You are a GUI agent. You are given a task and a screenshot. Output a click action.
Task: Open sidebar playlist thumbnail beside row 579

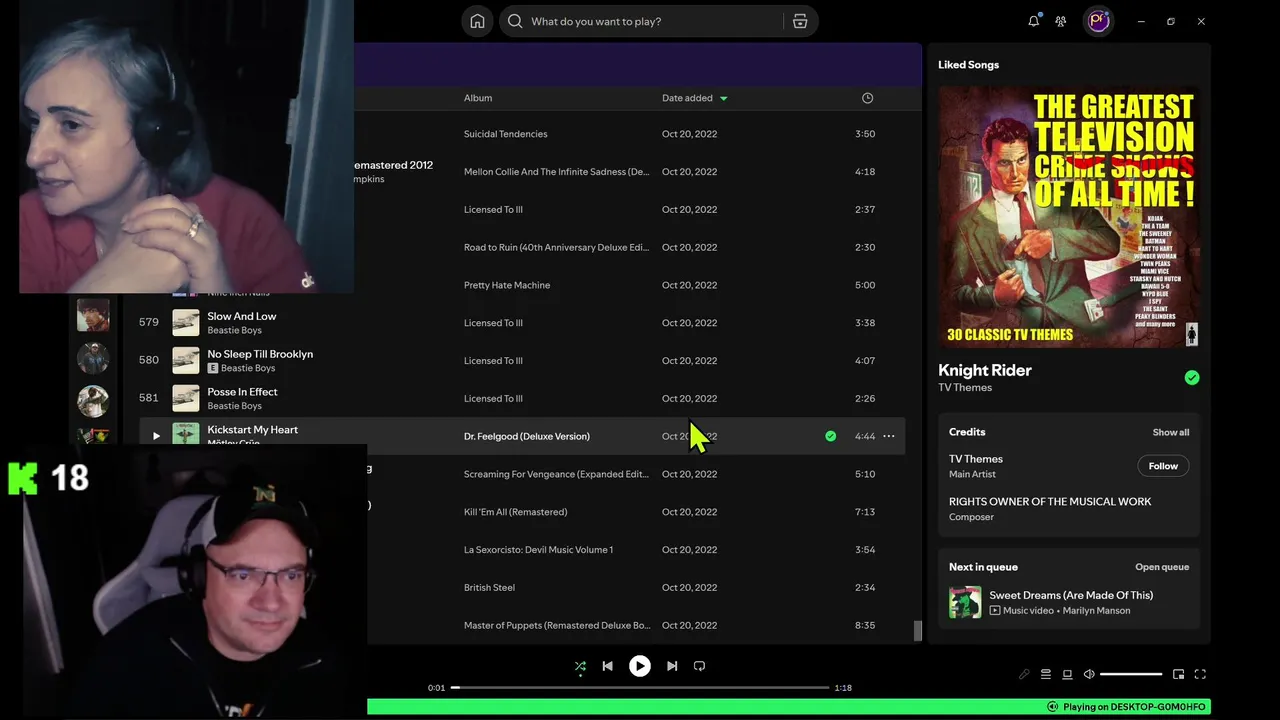pos(93,315)
